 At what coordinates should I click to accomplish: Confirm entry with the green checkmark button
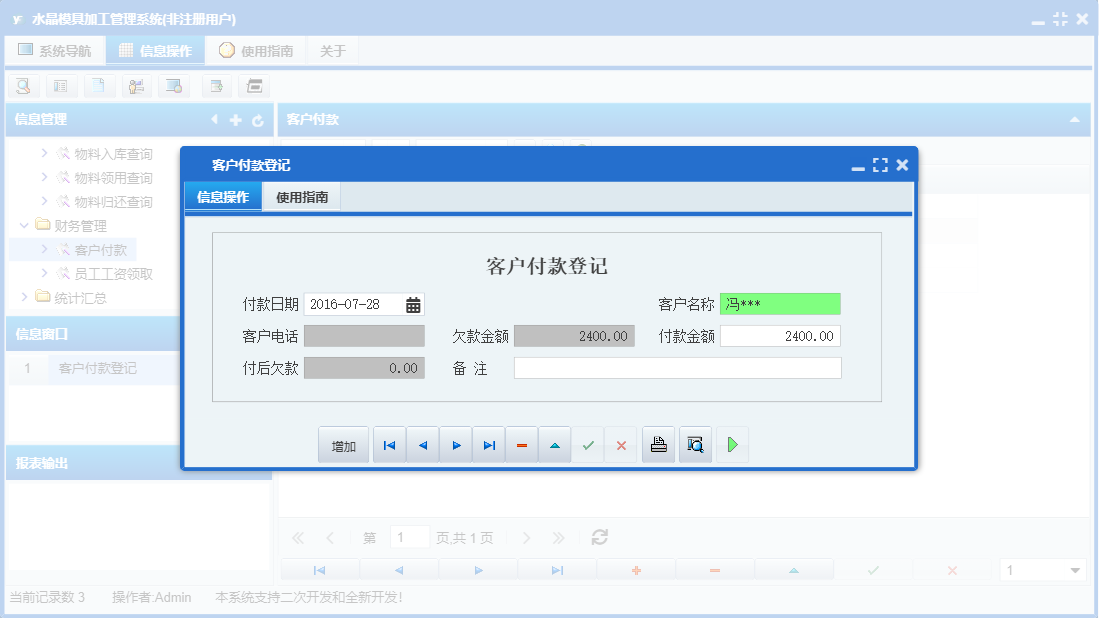point(589,444)
